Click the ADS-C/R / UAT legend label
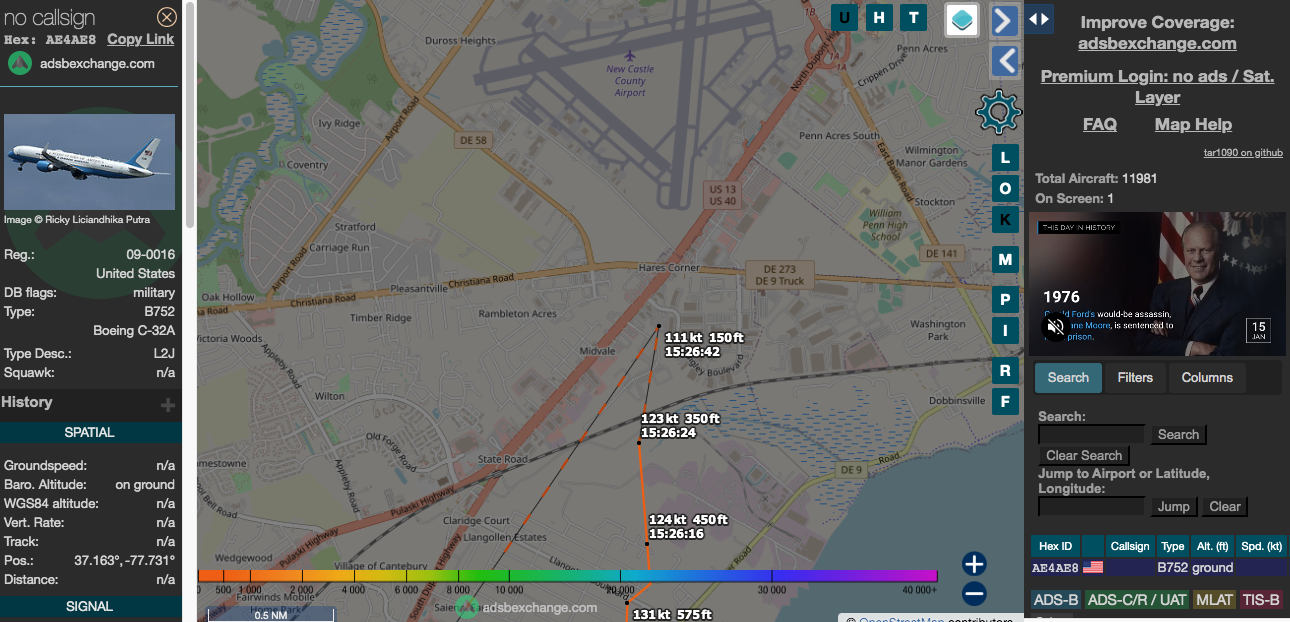 click(x=1138, y=600)
